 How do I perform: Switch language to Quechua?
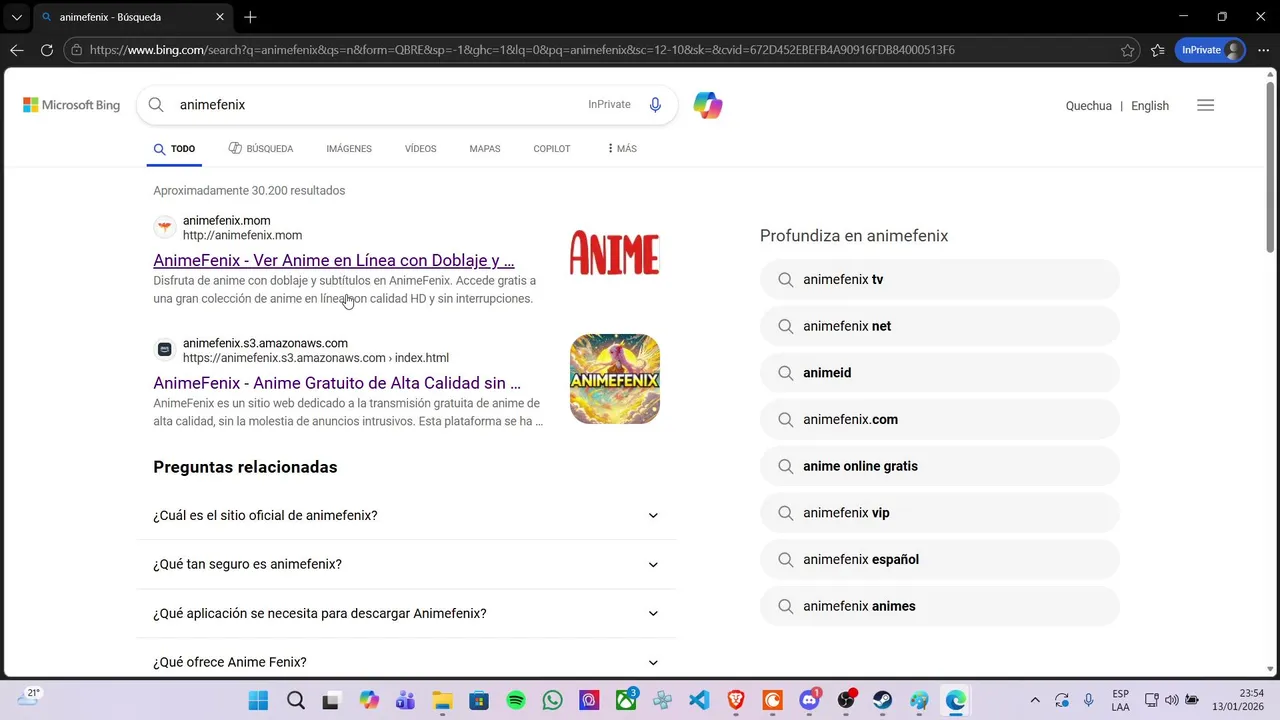tap(1089, 106)
